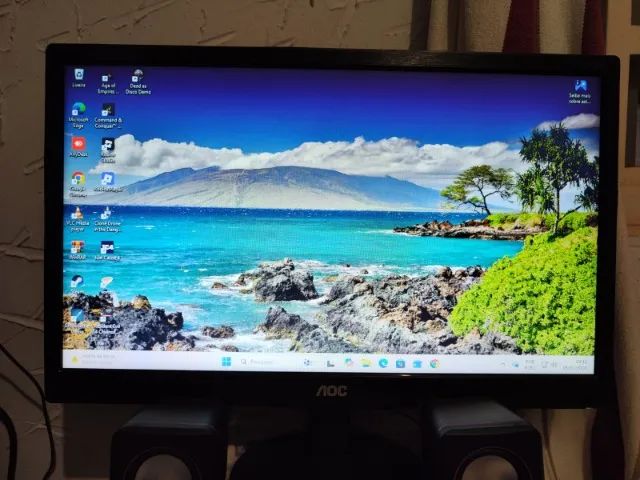640x480 pixels.
Task: Open the feather-shaped desktop shortcut beside Steam
Action: pyautogui.click(x=107, y=282)
